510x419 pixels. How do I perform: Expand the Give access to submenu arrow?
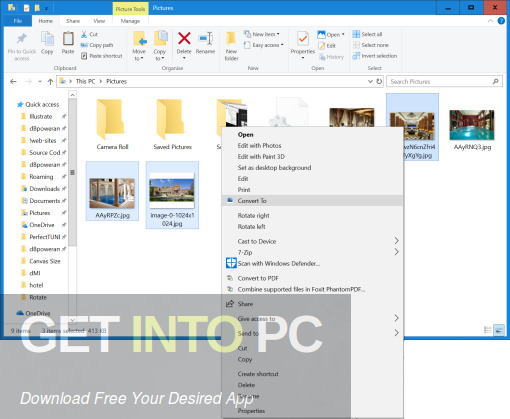[x=396, y=318]
